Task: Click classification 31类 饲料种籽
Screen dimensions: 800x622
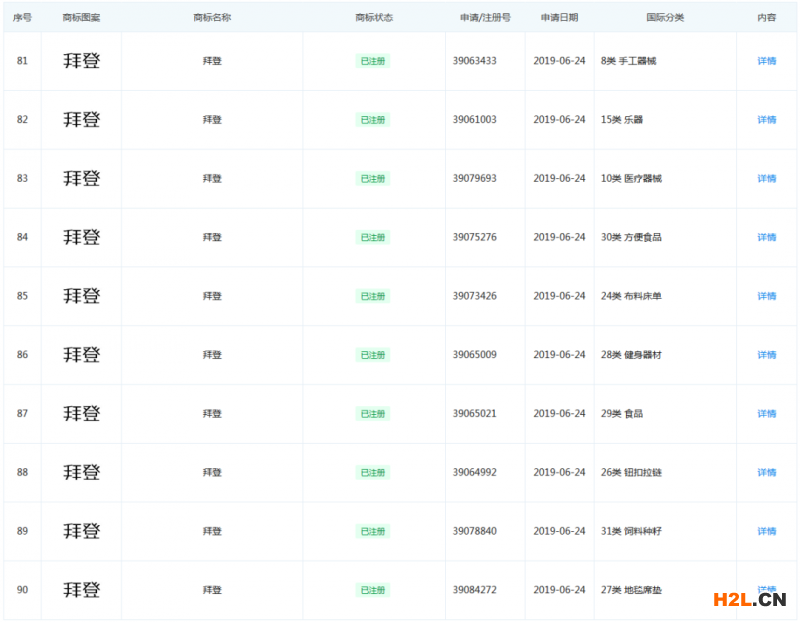Action: (x=631, y=531)
